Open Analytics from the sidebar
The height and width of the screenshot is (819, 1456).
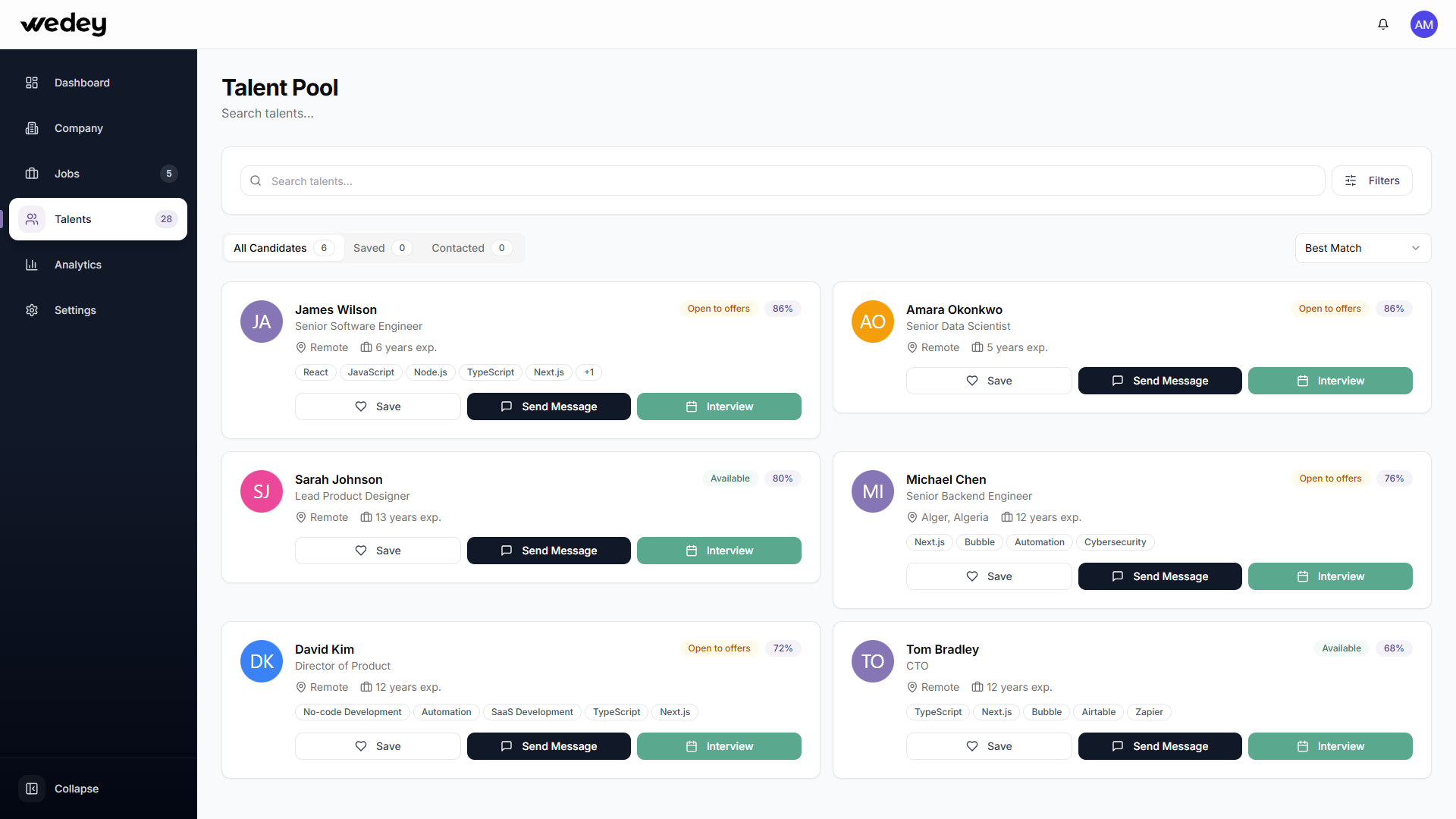tap(77, 265)
